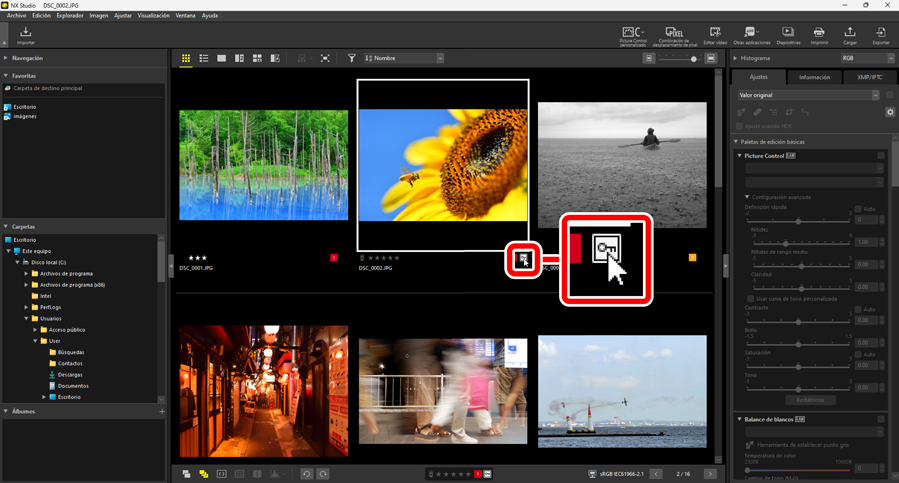The height and width of the screenshot is (483, 899).
Task: Open the Nombre sort order dropdown
Action: tap(404, 59)
